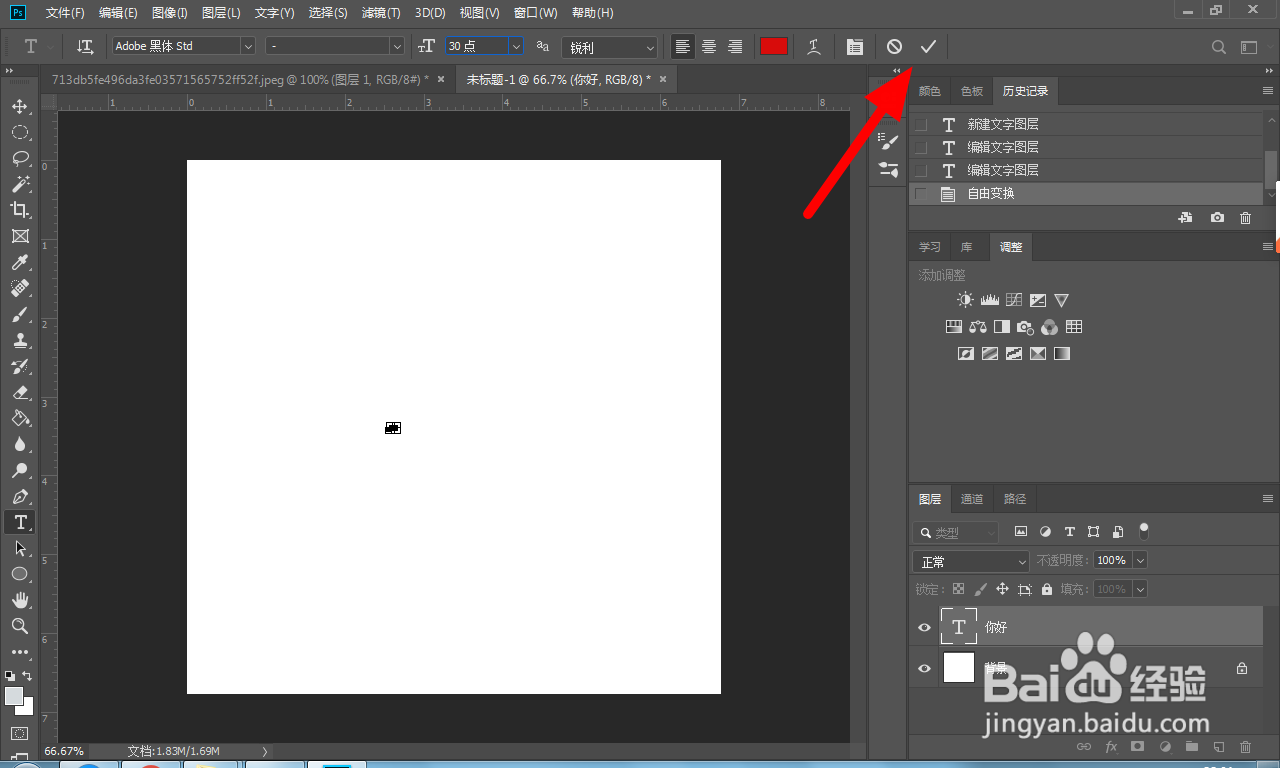This screenshot has height=768, width=1280.
Task: Select the Eraser tool
Action: coord(19,392)
